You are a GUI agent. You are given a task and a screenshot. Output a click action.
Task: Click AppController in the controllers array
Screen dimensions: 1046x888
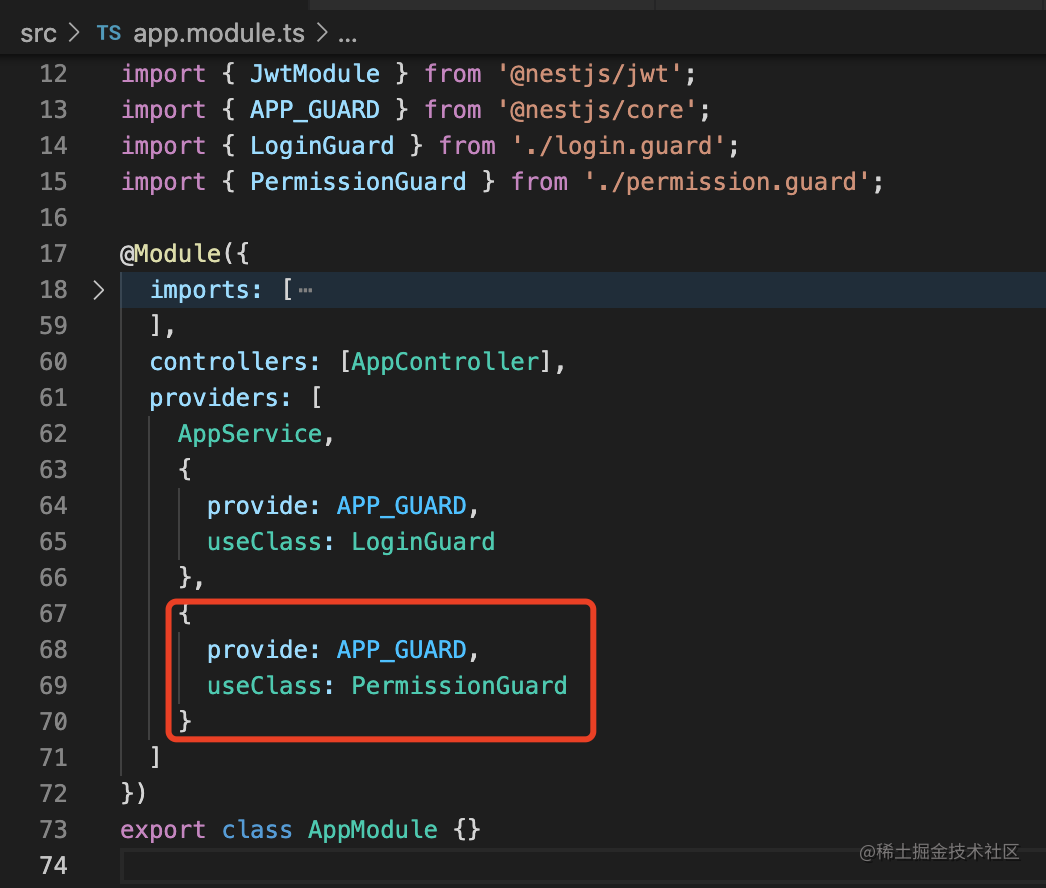point(445,362)
